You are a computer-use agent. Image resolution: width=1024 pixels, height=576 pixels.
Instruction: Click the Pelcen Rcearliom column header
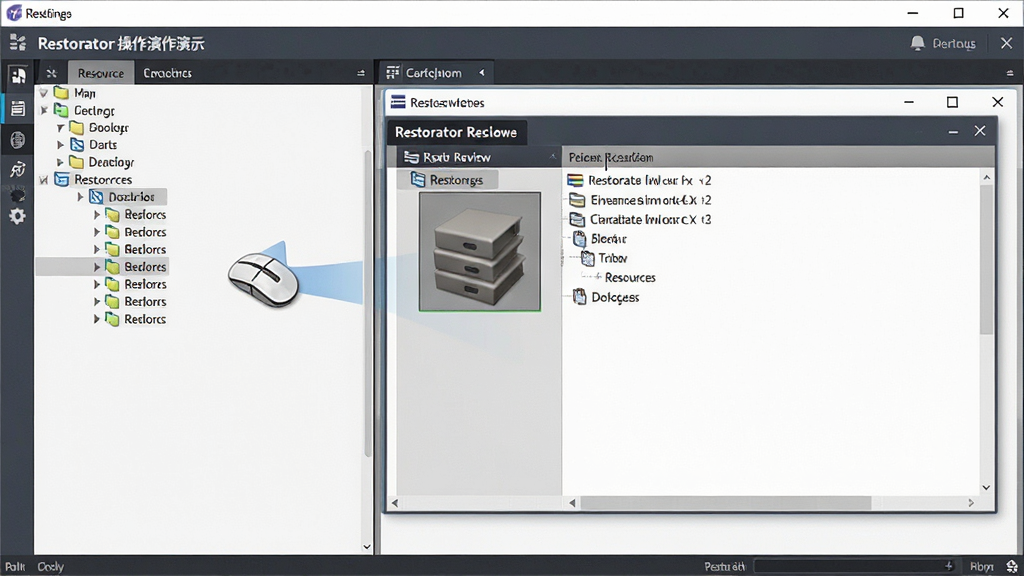[x=611, y=157]
